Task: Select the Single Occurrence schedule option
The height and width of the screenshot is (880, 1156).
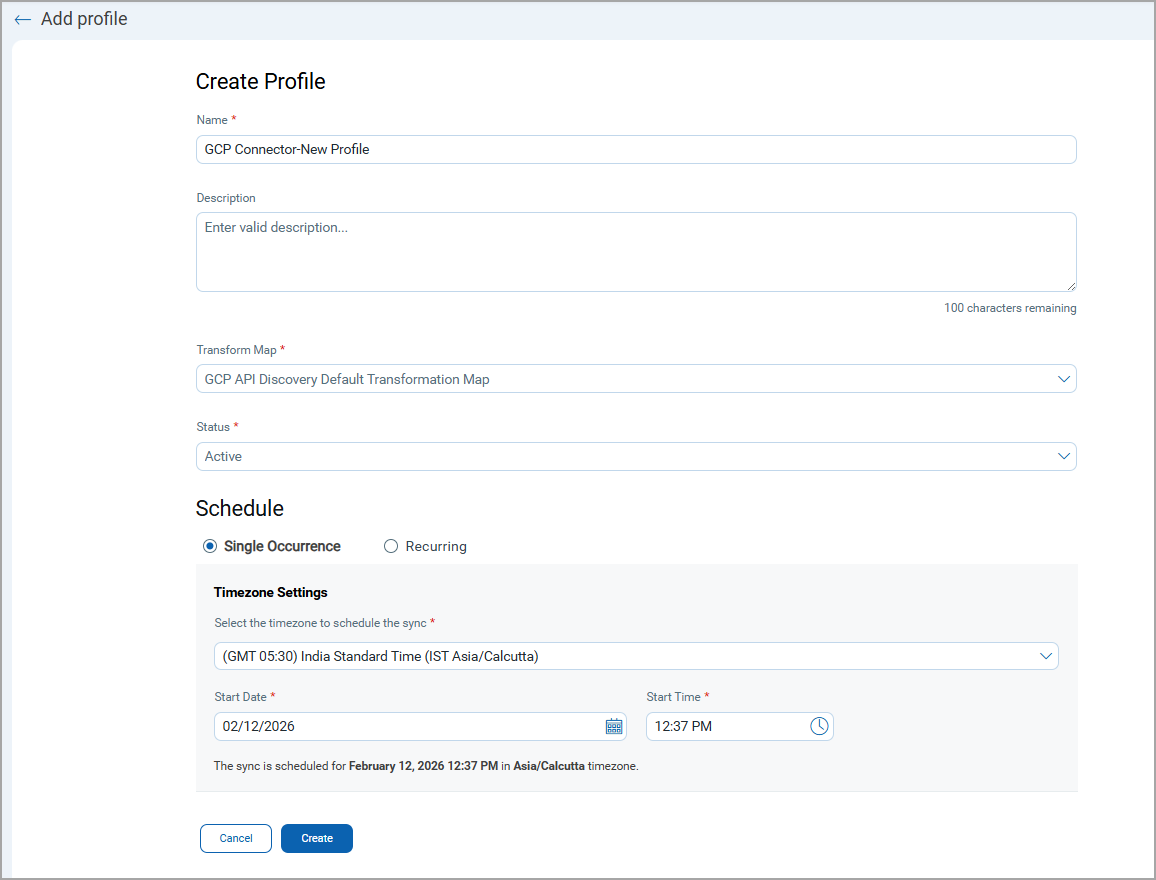Action: 210,546
